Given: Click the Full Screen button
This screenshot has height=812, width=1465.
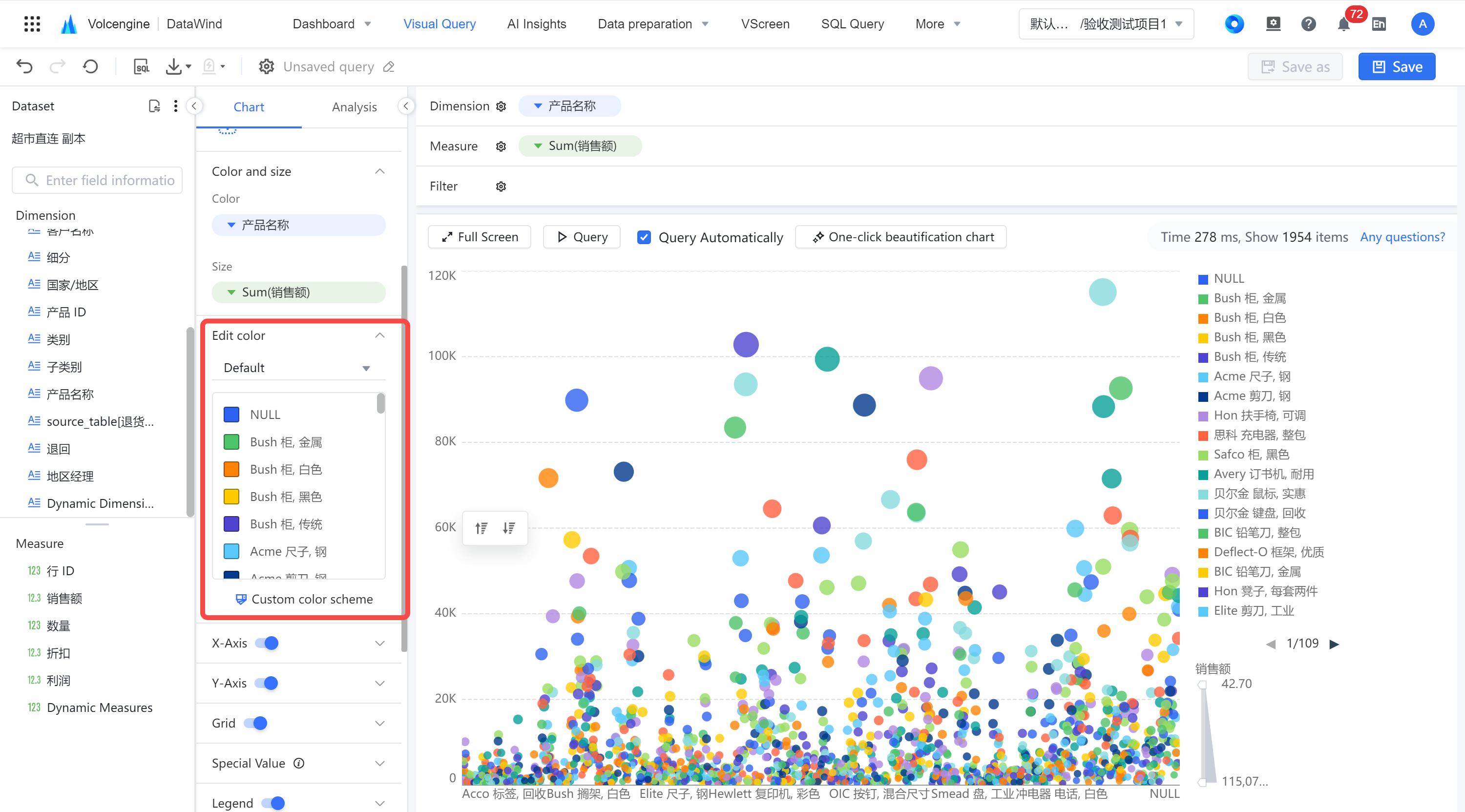Looking at the screenshot, I should (480, 237).
